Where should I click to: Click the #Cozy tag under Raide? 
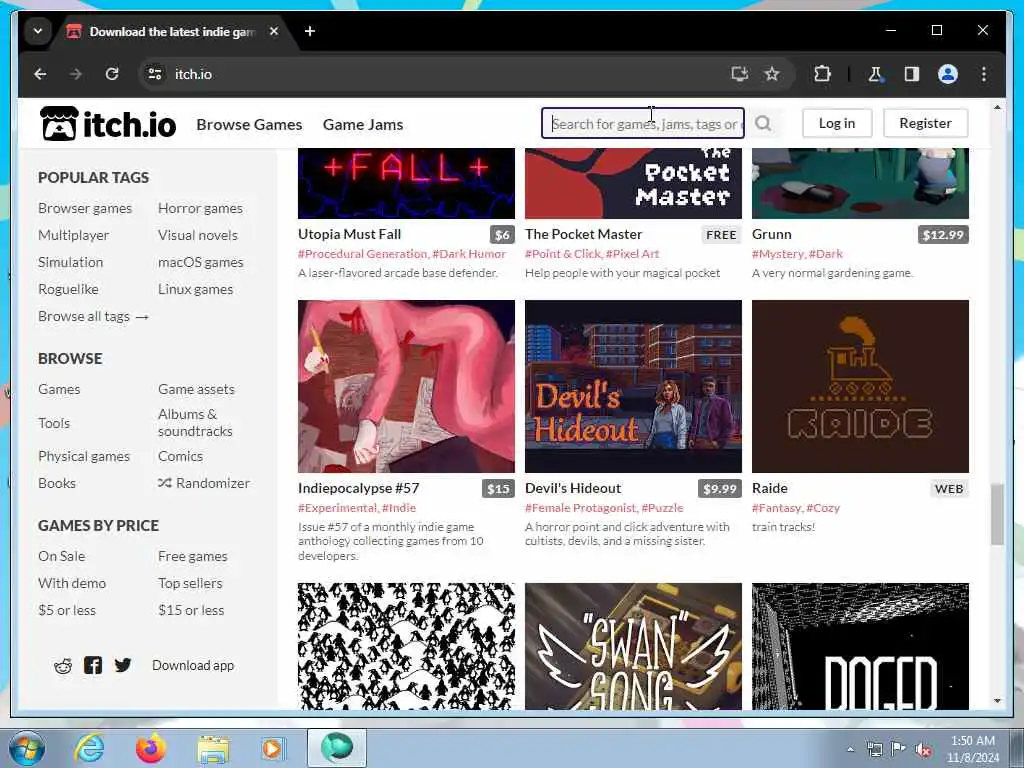823,508
